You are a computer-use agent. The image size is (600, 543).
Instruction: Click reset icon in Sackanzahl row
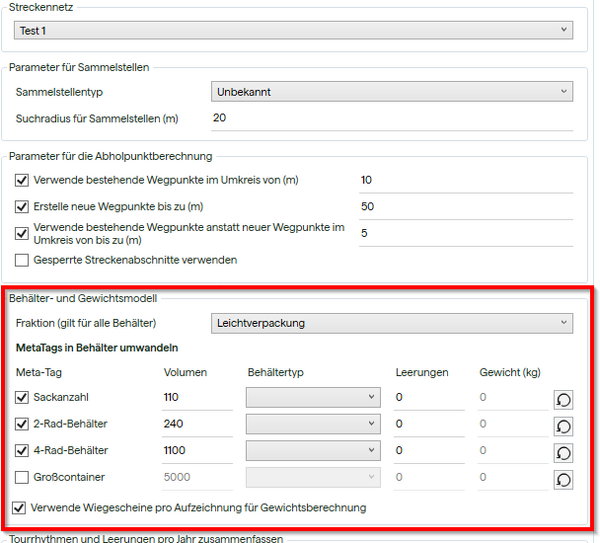[x=563, y=399]
